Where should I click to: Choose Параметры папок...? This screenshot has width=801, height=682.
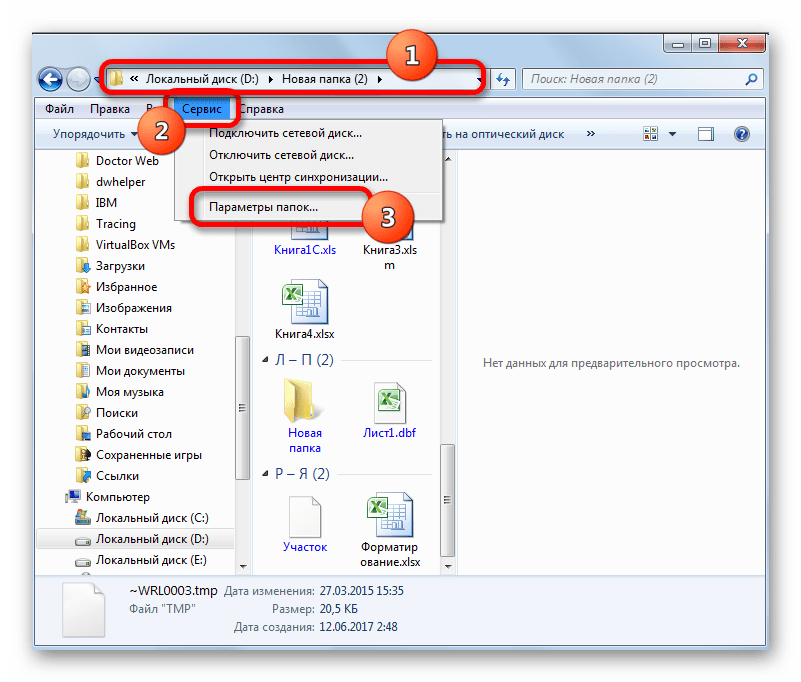308,207
